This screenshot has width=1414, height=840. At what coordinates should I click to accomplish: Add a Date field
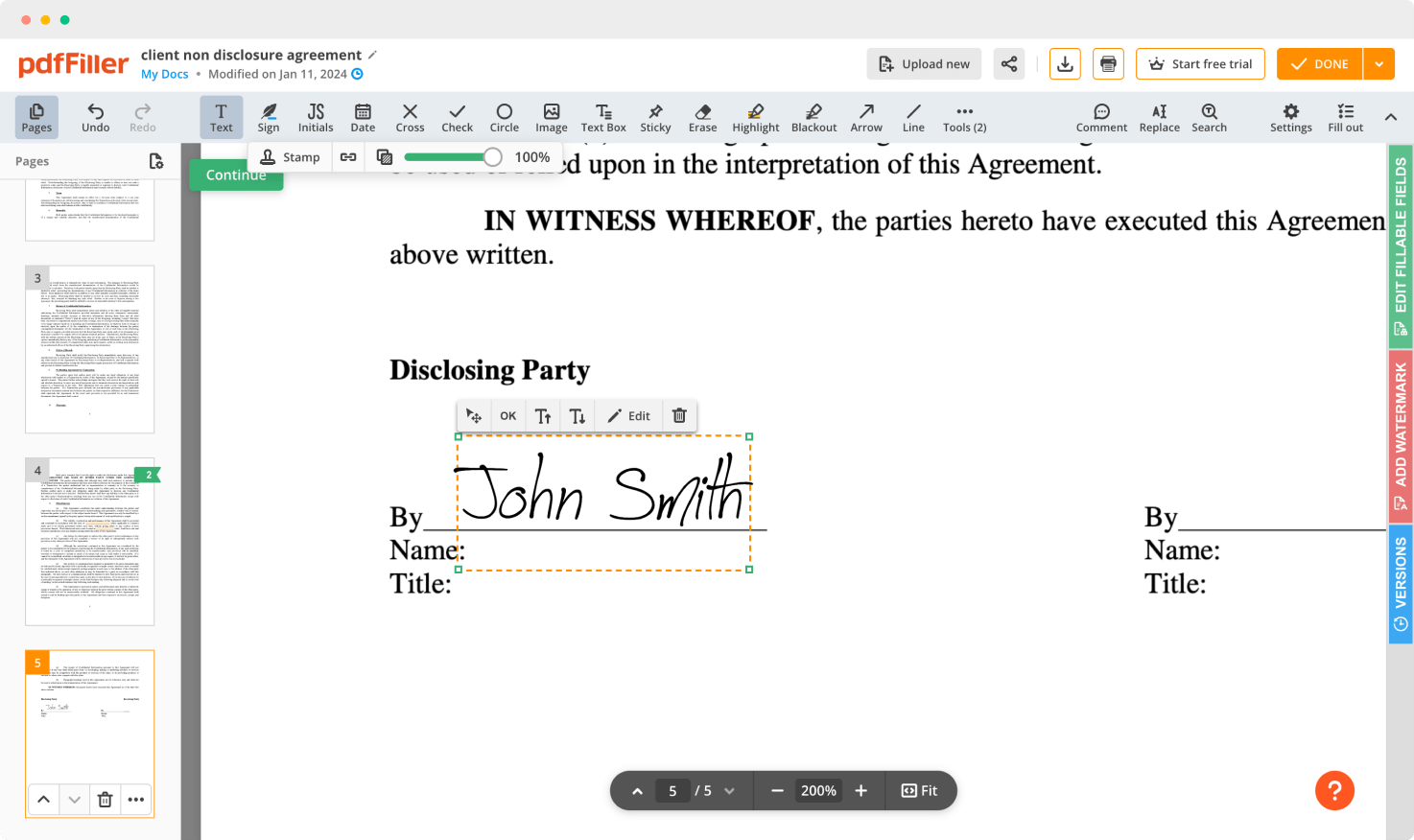tap(363, 117)
